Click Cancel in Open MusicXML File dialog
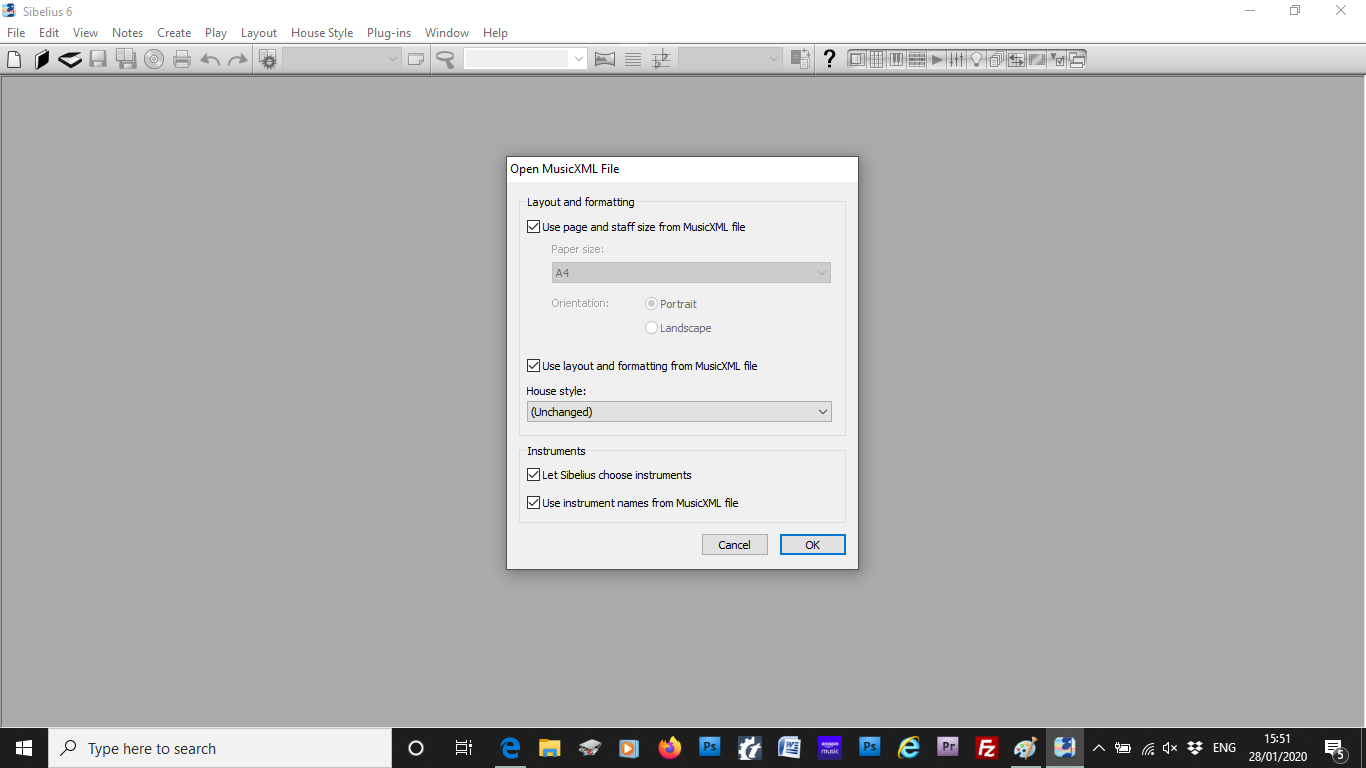Image resolution: width=1366 pixels, height=768 pixels. point(734,545)
